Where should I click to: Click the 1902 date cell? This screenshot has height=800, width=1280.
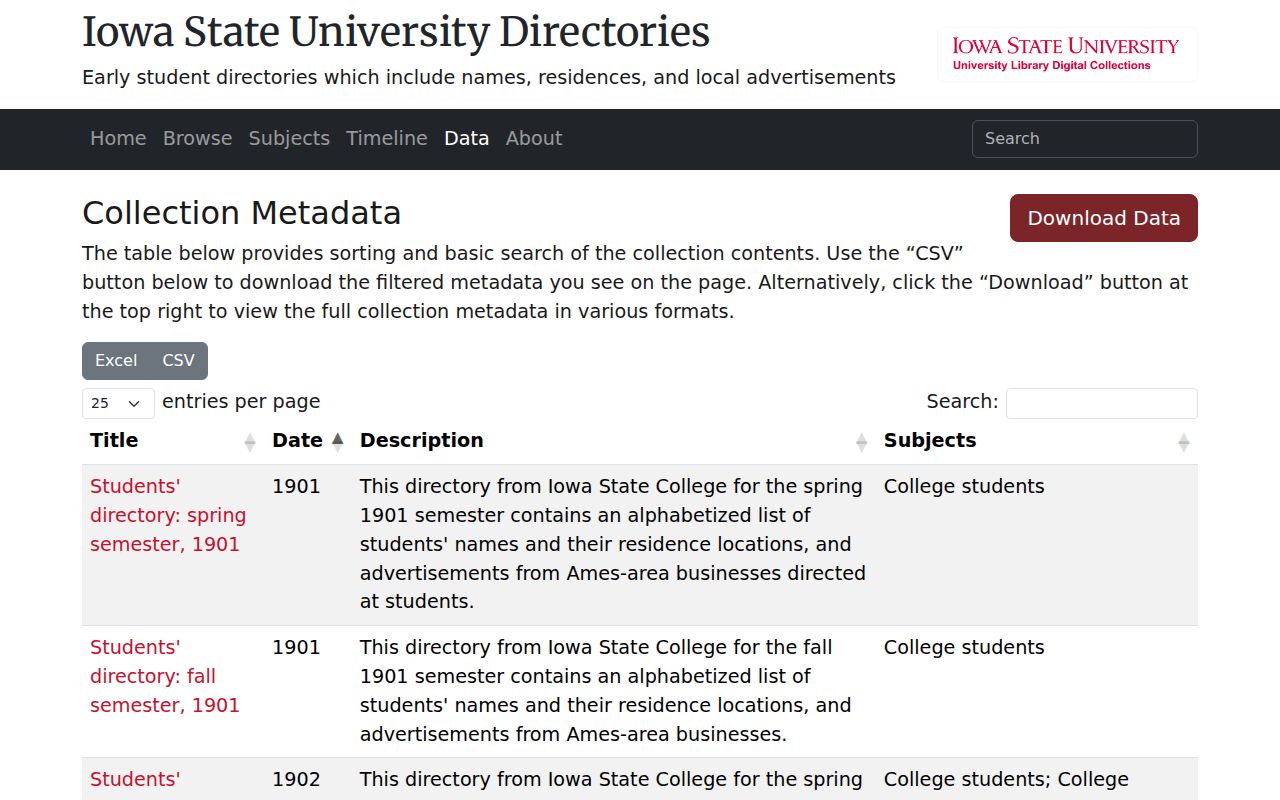[296, 779]
